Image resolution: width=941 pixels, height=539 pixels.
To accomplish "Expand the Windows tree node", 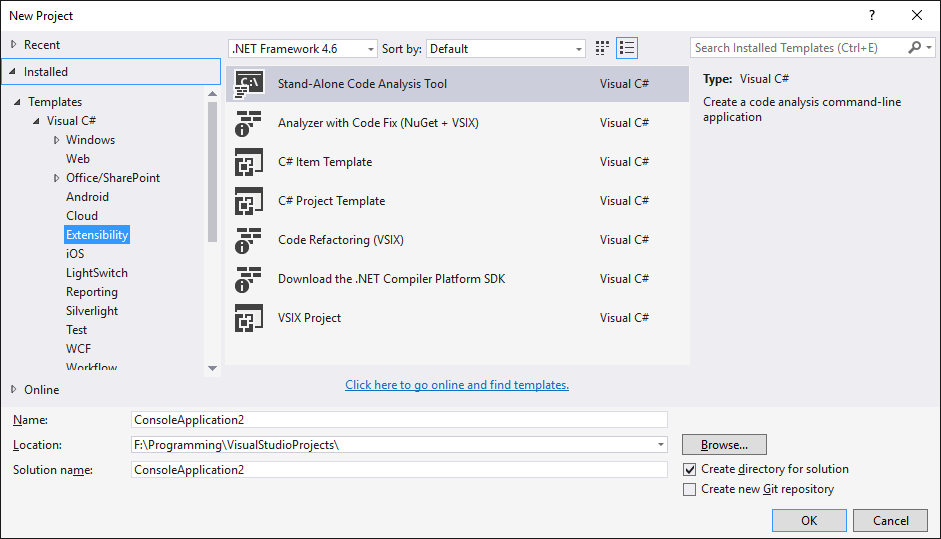I will coord(57,140).
